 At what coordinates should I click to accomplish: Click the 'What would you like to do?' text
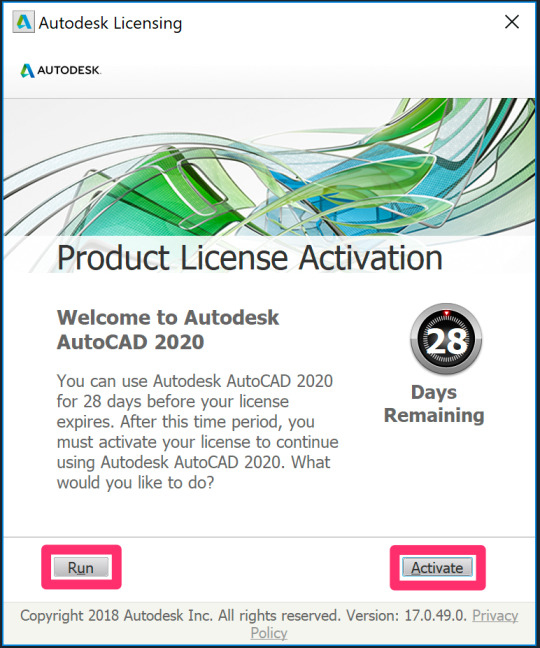pos(193,472)
